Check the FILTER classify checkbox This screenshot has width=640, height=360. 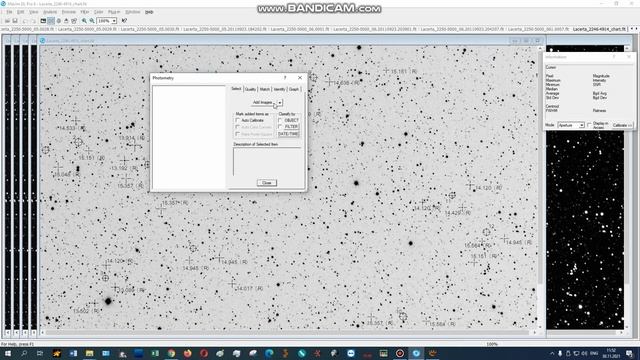pyautogui.click(x=280, y=127)
